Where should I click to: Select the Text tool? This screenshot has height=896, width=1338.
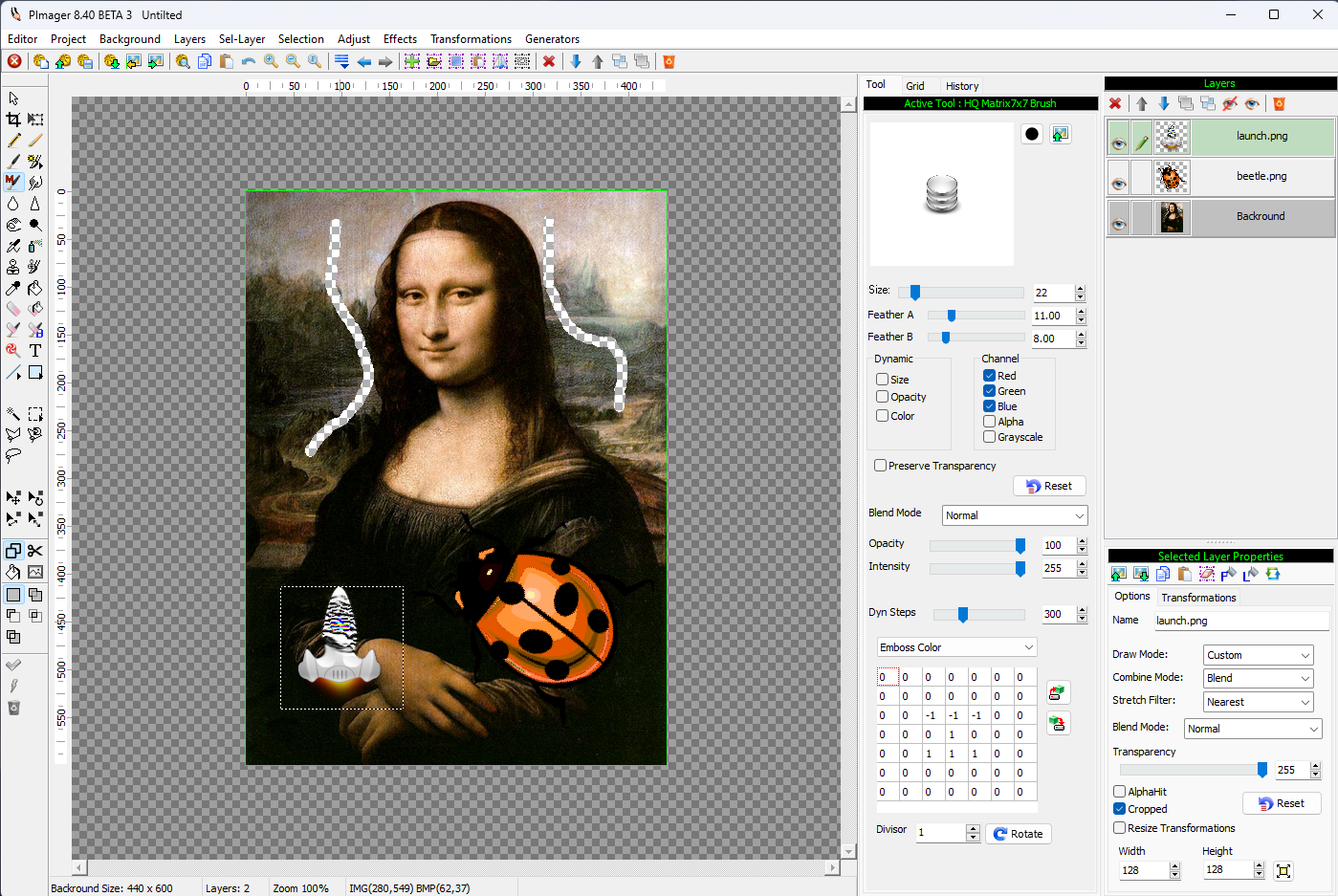[35, 351]
